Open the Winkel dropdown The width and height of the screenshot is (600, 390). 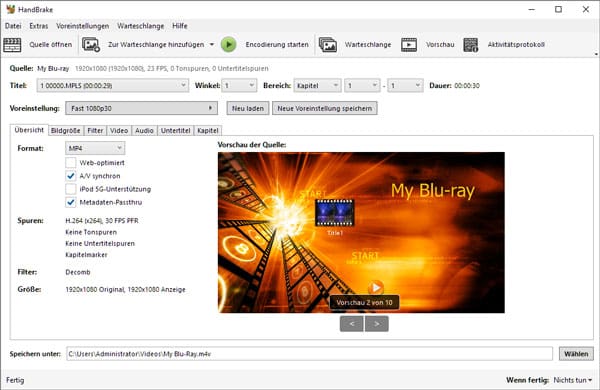(240, 85)
